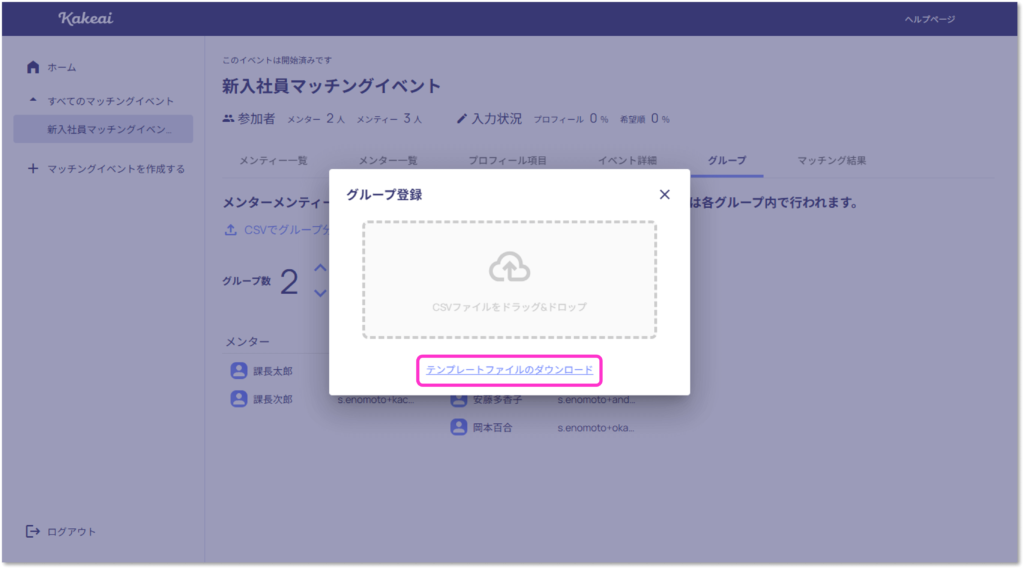The height and width of the screenshot is (569, 1024).
Task: Close the グループ登録 dialog
Action: 664,195
